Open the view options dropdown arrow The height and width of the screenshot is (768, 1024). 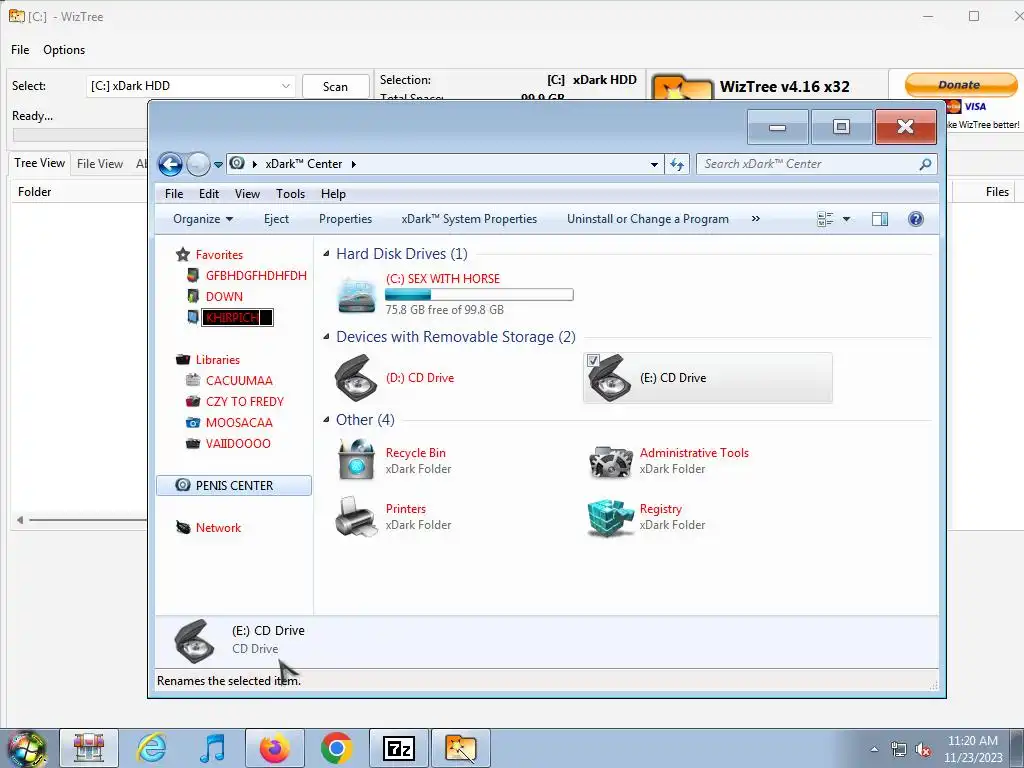click(x=846, y=219)
